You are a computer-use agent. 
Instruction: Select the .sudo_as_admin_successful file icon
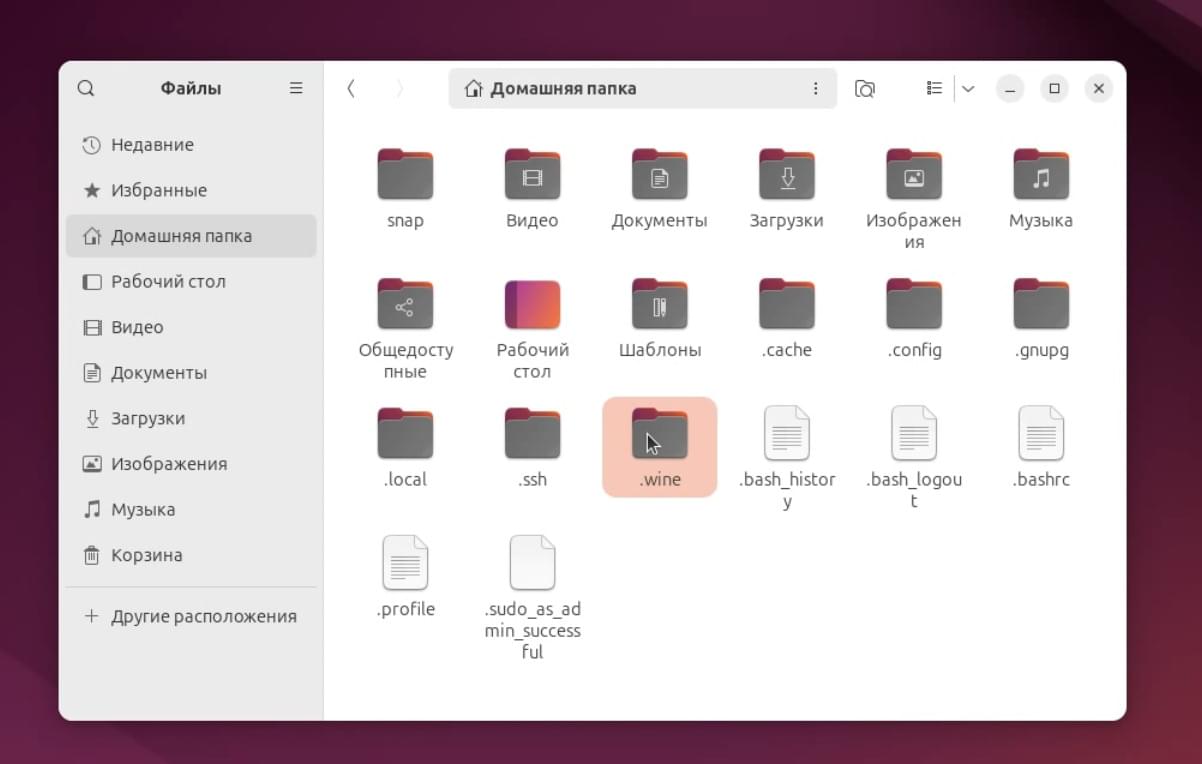pos(532,563)
